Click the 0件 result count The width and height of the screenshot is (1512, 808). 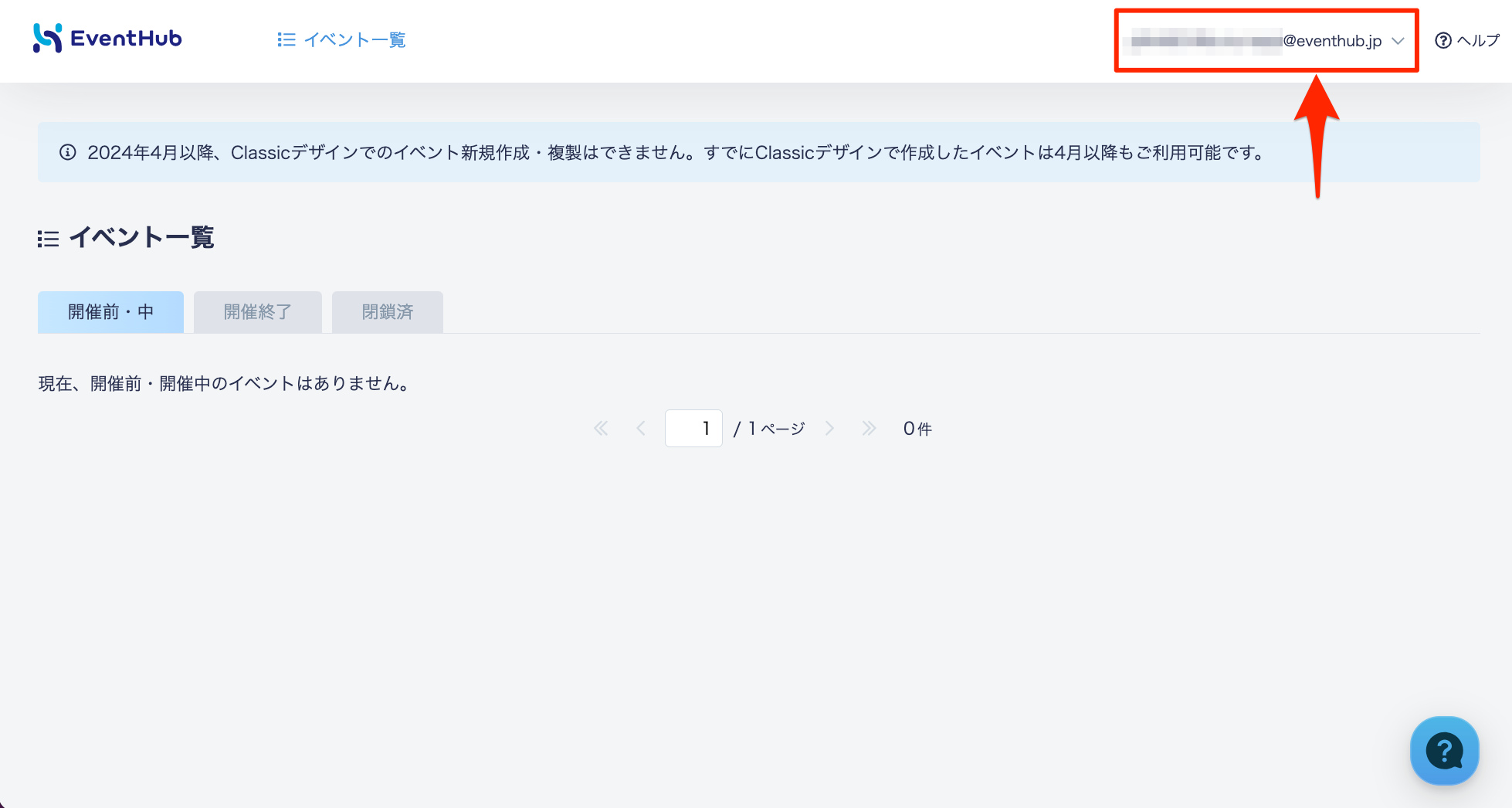(917, 429)
